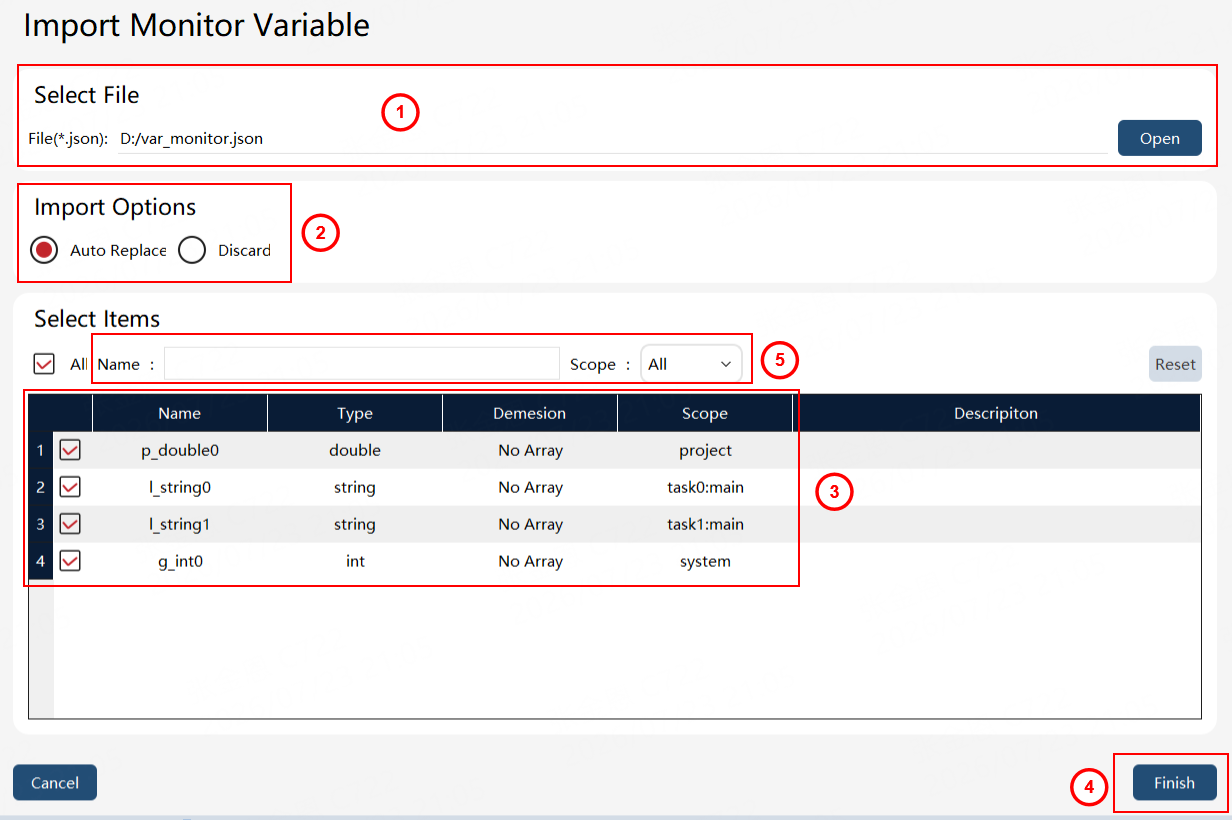
Task: Click the Demesion column header
Action: click(530, 413)
